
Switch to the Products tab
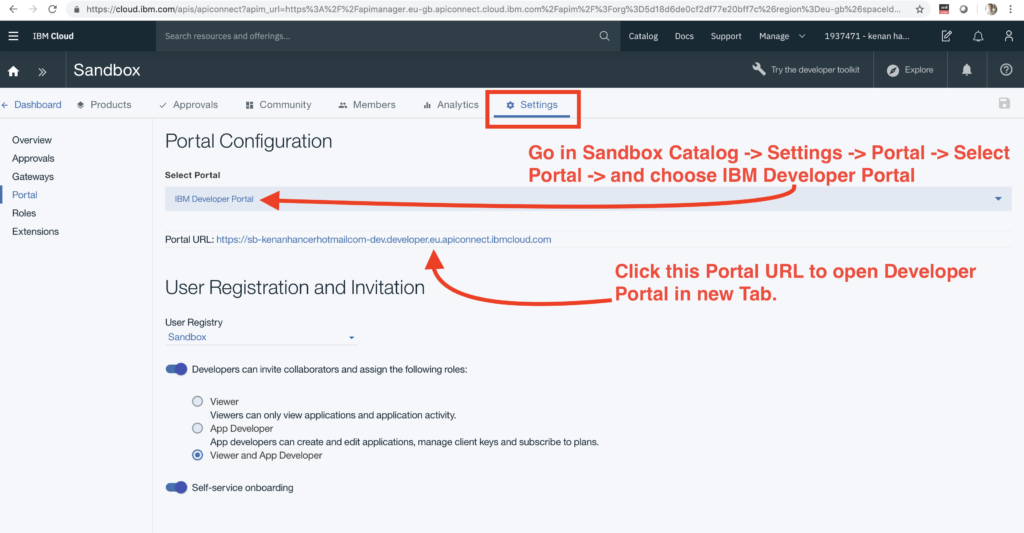click(104, 105)
